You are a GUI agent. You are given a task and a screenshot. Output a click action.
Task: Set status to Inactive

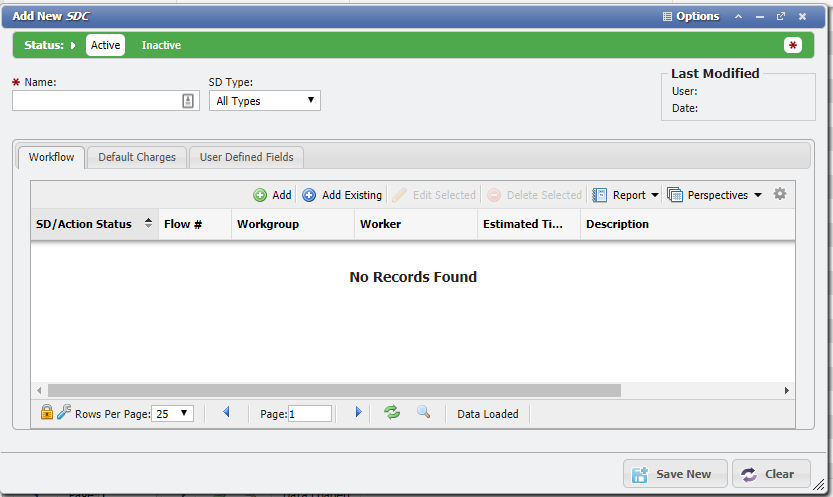point(161,45)
